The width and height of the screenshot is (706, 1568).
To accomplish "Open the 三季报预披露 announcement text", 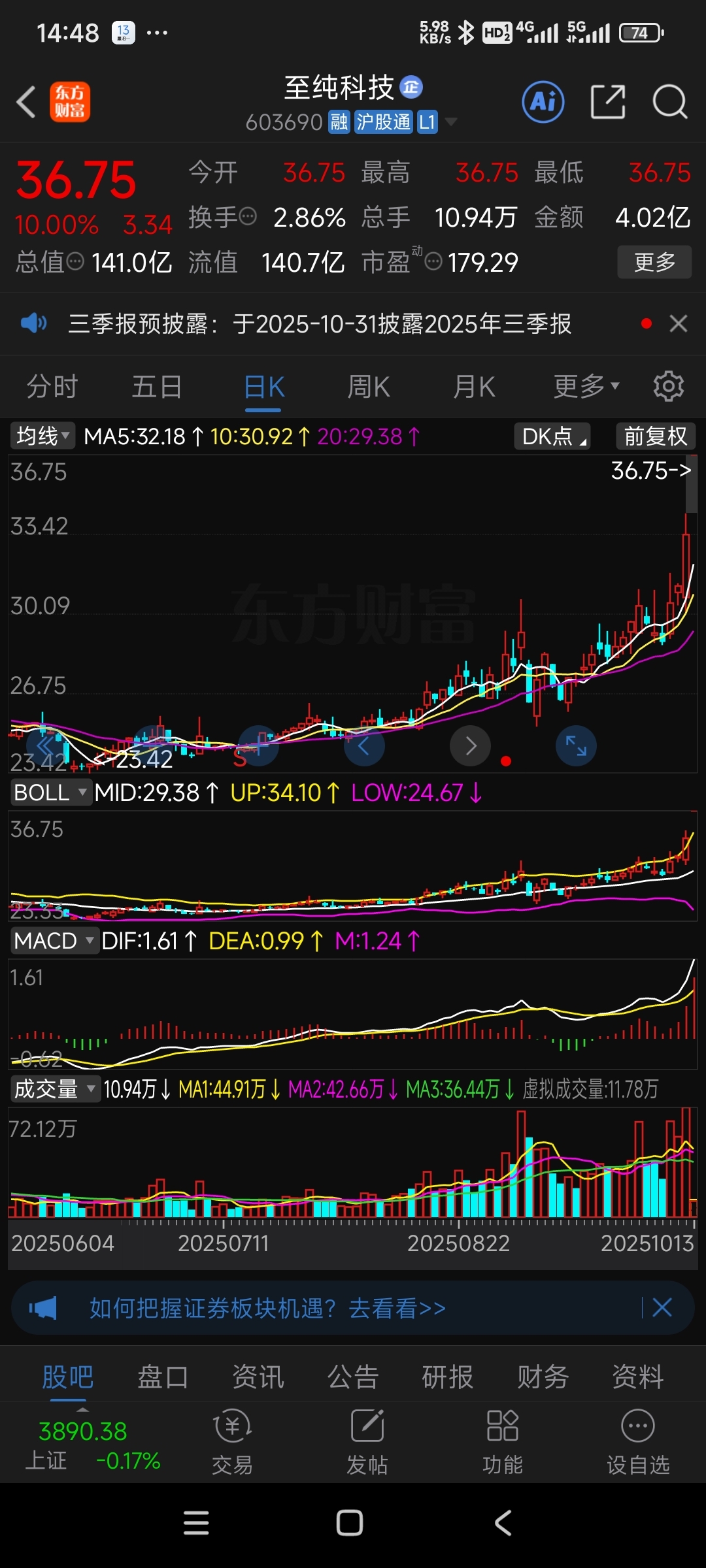I will click(x=320, y=323).
